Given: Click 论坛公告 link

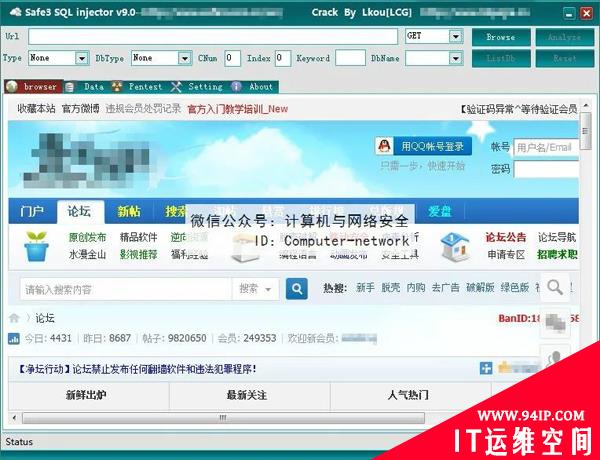Looking at the screenshot, I should tap(506, 238).
